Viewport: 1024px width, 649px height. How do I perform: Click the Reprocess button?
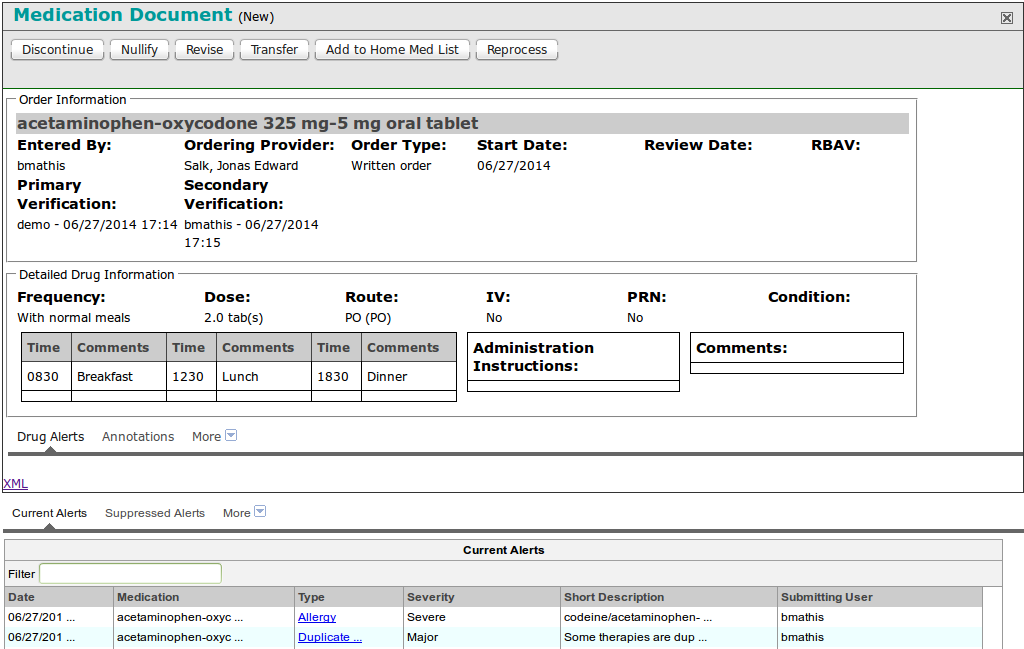(x=517, y=50)
